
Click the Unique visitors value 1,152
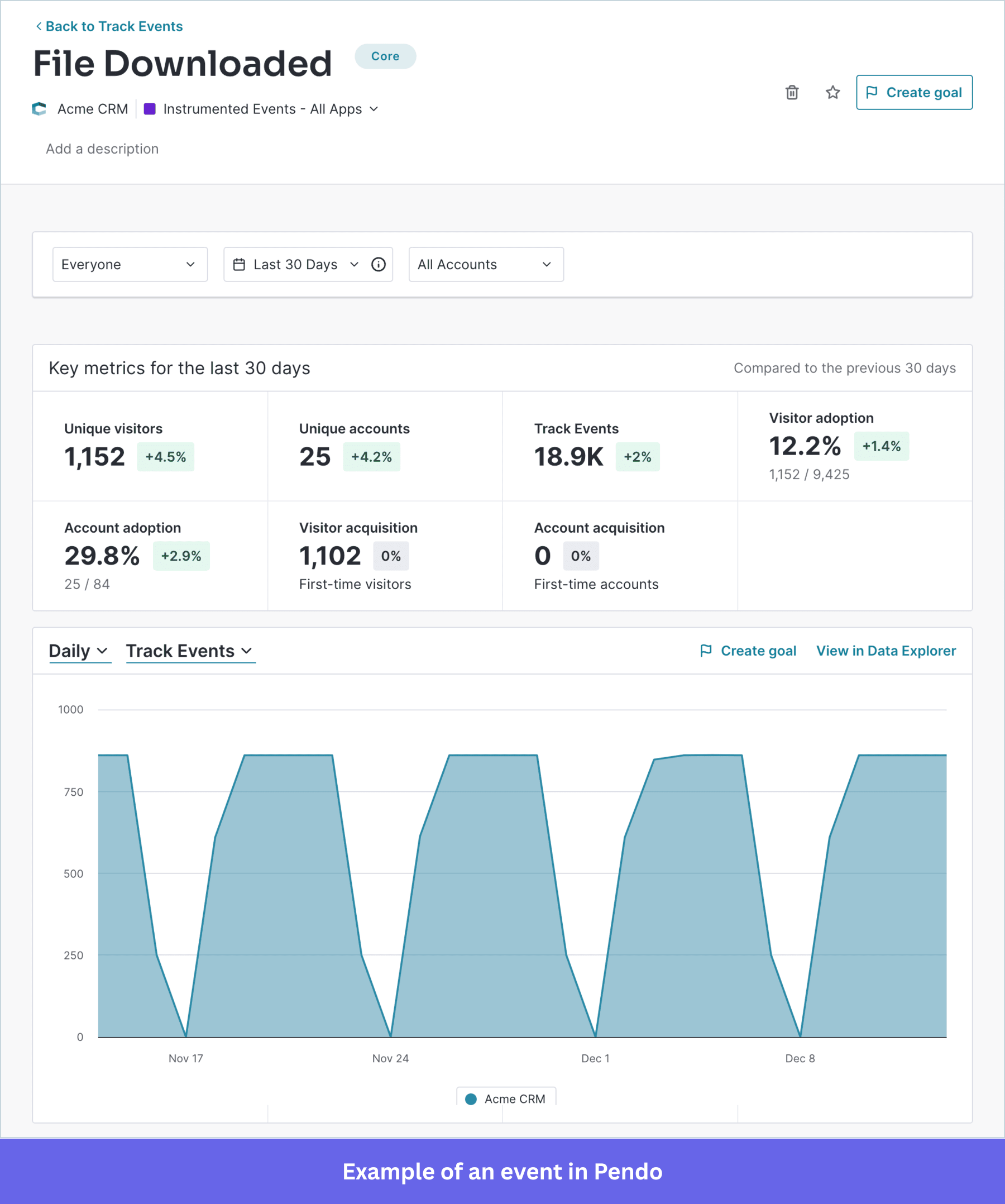(94, 457)
